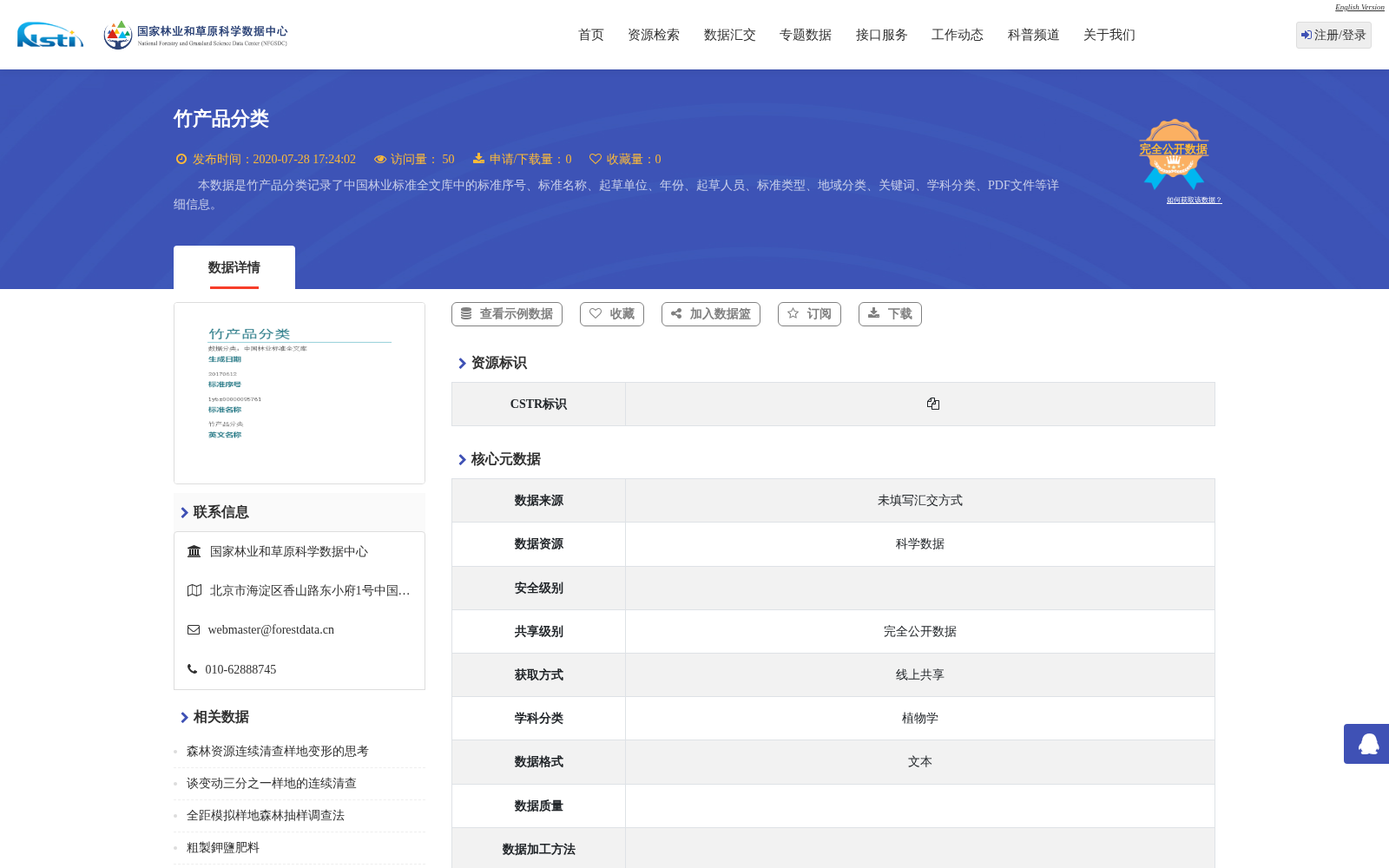
Task: Click the chevron beside 联系信息
Action: click(184, 513)
